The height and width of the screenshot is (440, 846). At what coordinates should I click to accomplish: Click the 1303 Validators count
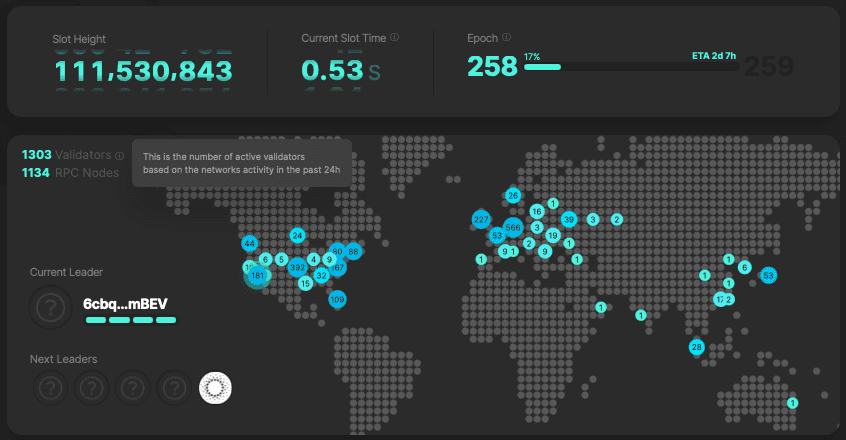click(36, 155)
